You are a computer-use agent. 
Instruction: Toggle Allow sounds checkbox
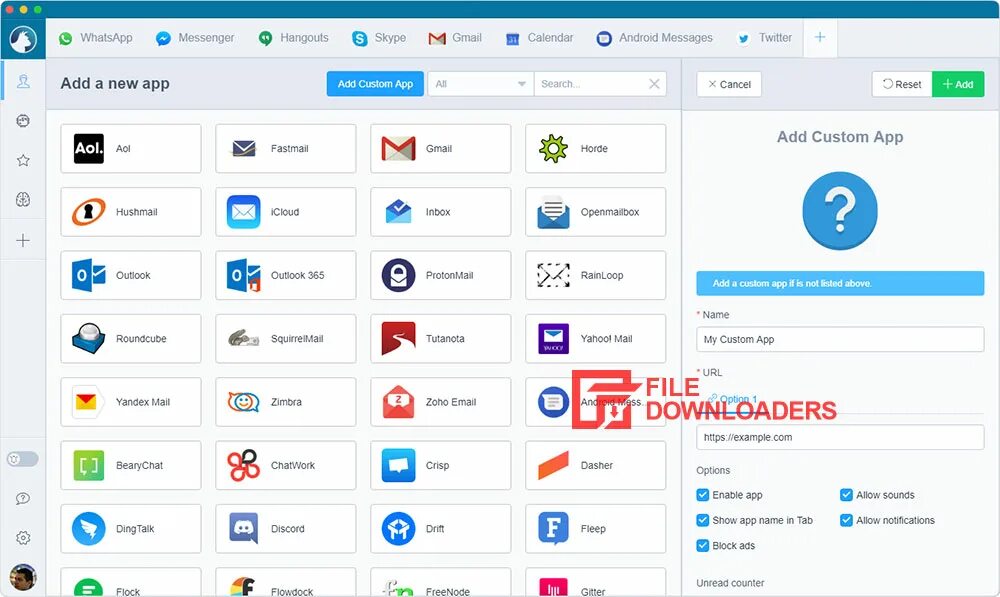coord(846,495)
